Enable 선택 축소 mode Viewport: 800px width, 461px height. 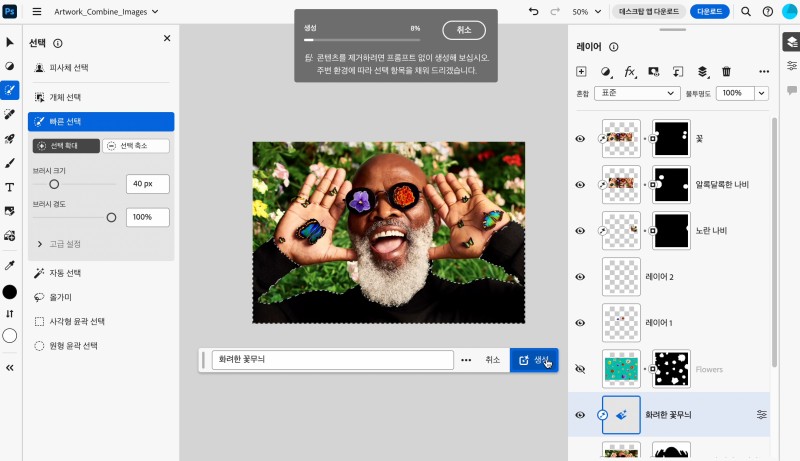pos(136,146)
